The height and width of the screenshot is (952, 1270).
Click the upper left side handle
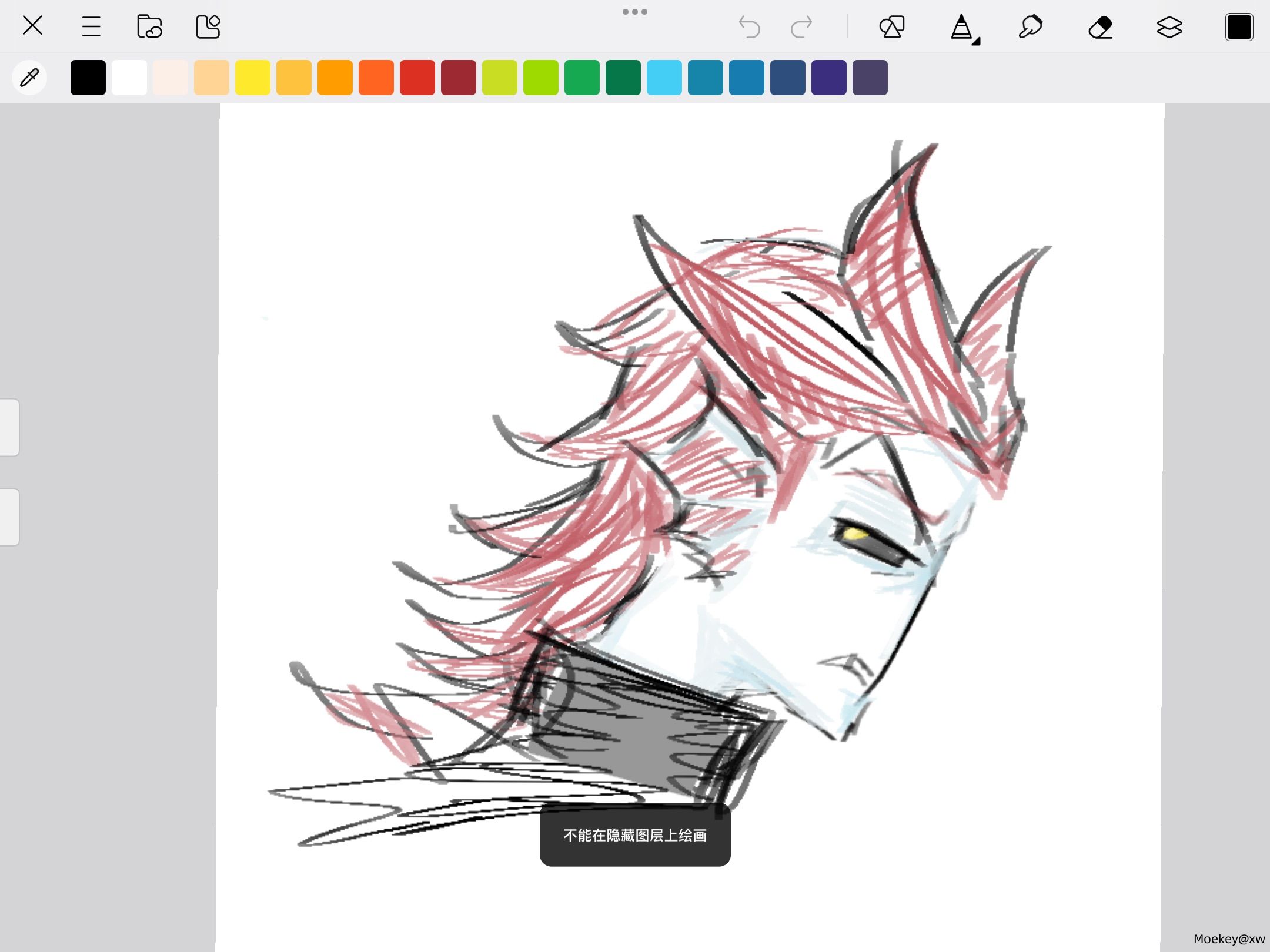point(9,427)
